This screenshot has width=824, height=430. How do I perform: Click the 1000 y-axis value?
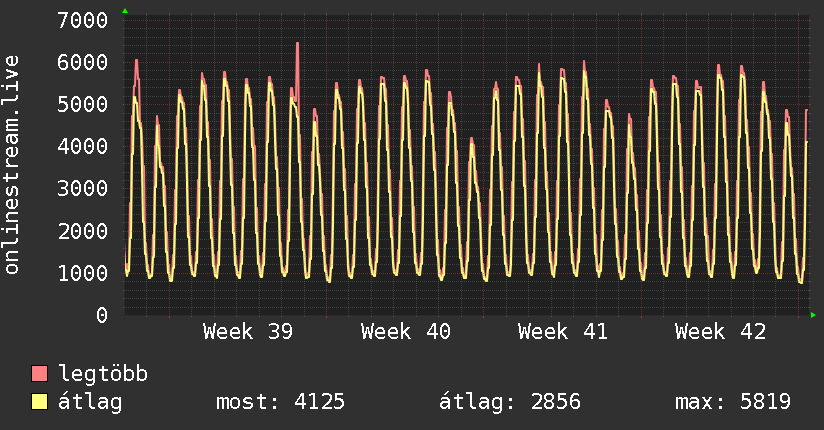point(83,273)
